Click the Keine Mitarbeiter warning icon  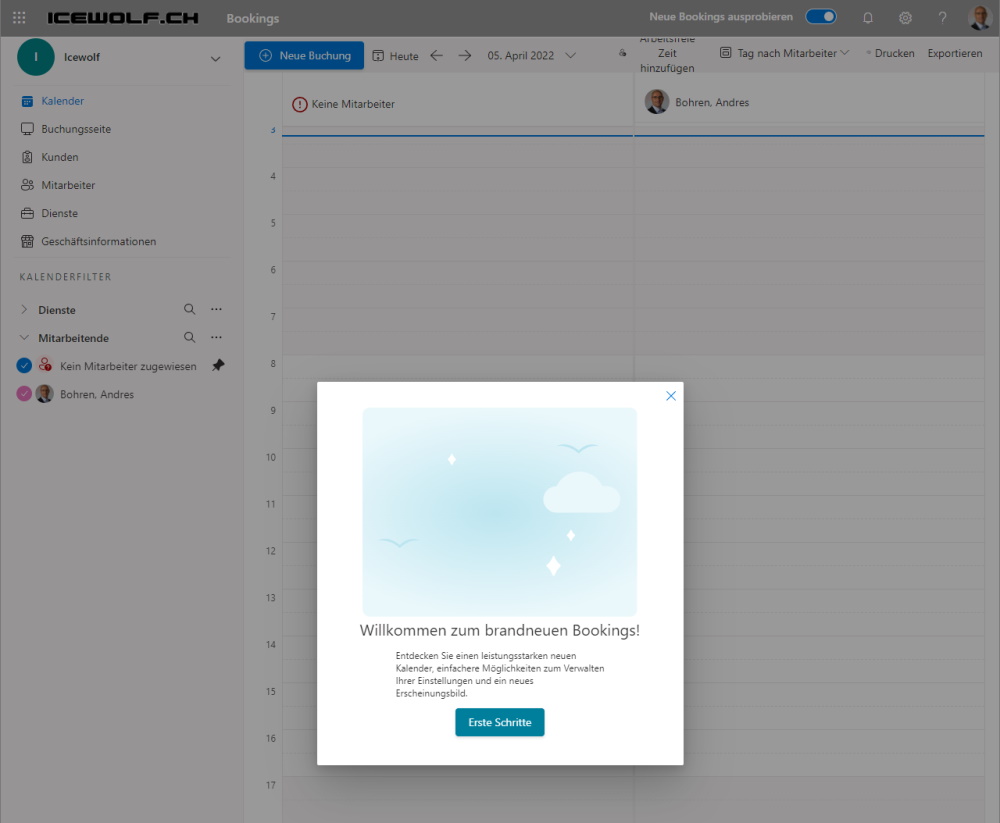300,104
